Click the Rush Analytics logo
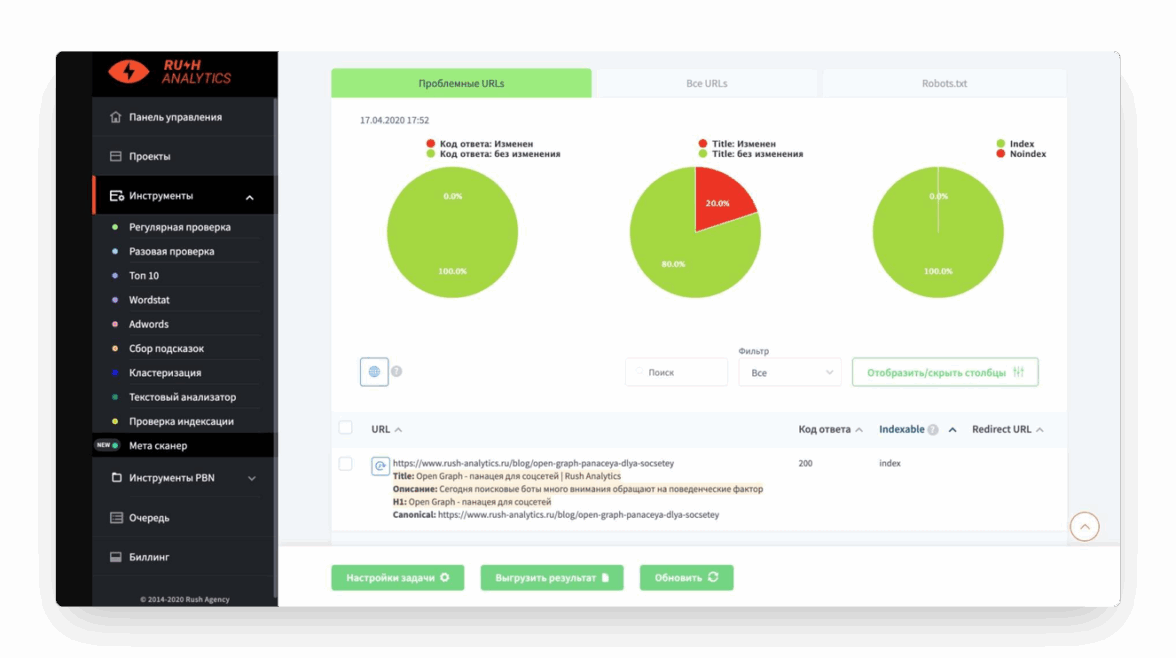The width and height of the screenshot is (1176, 658). pyautogui.click(x=170, y=72)
